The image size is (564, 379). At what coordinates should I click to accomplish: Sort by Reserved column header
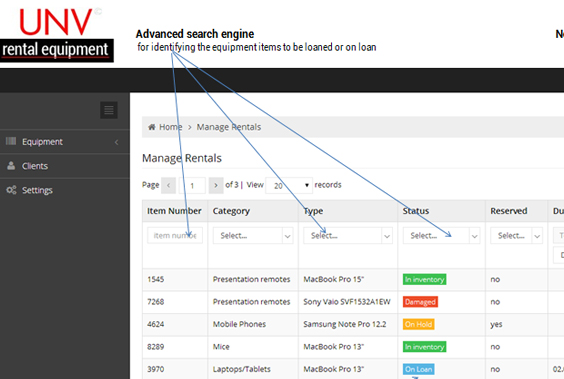509,211
